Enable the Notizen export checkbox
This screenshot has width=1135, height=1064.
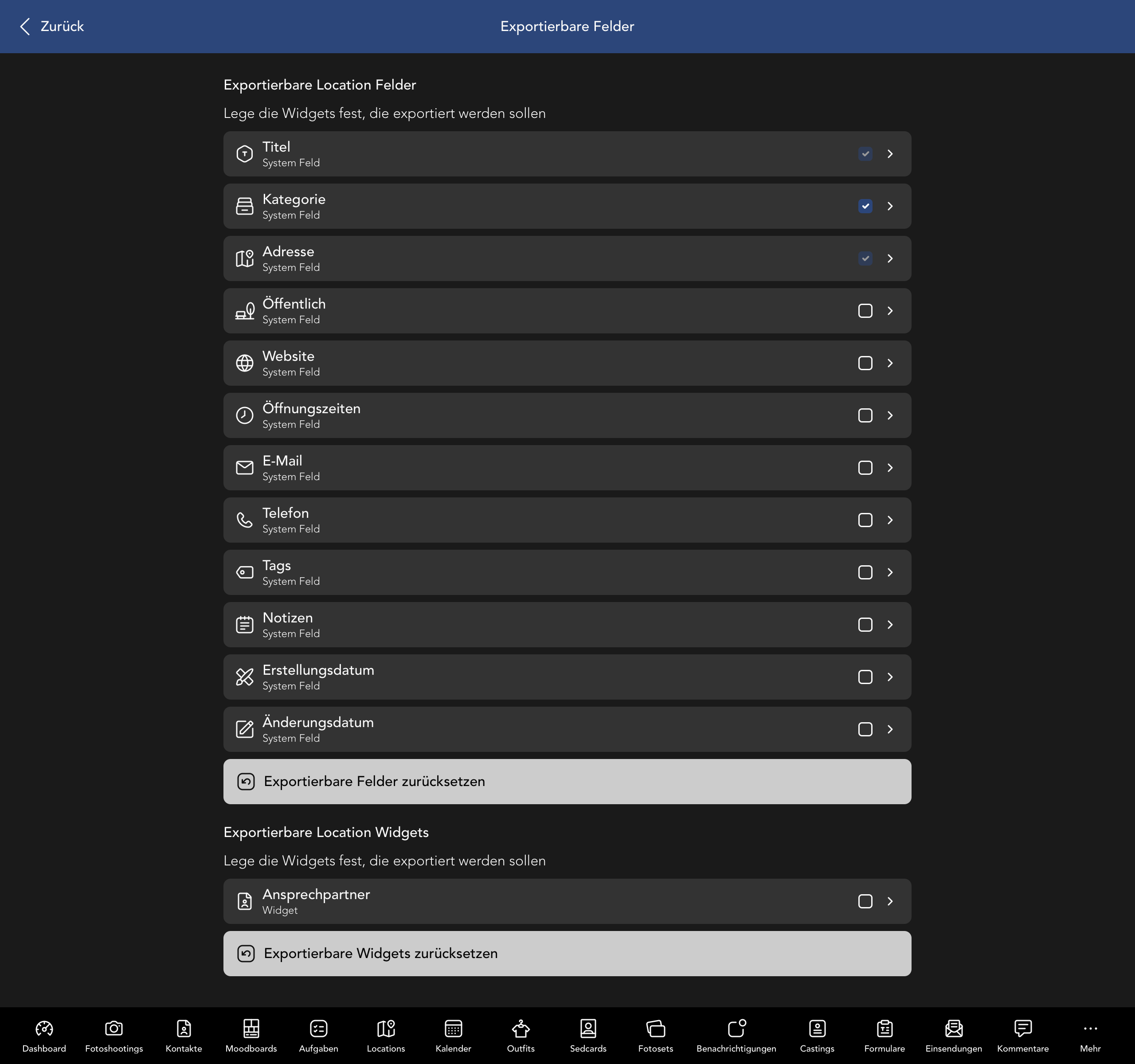[865, 625]
